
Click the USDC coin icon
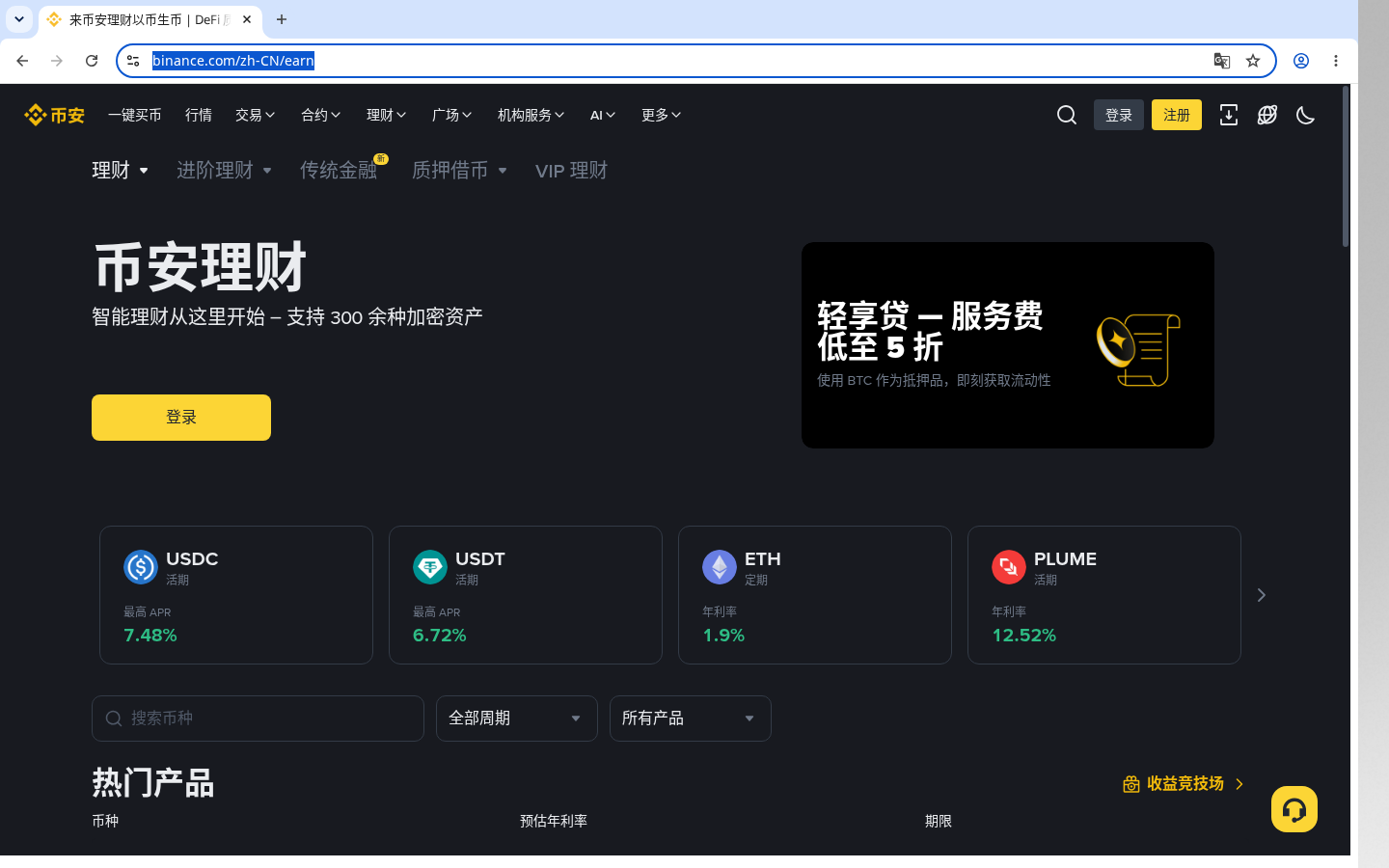coord(141,567)
